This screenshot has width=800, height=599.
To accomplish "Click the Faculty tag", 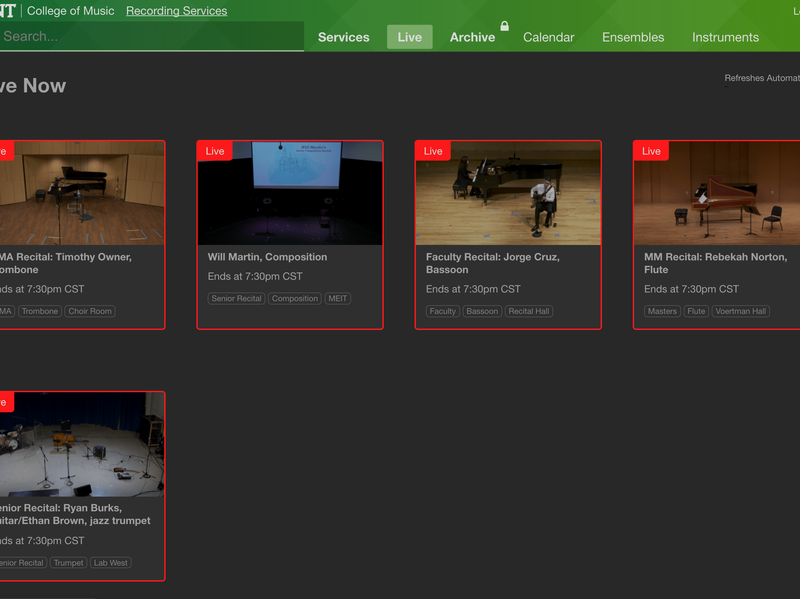I will 442,311.
